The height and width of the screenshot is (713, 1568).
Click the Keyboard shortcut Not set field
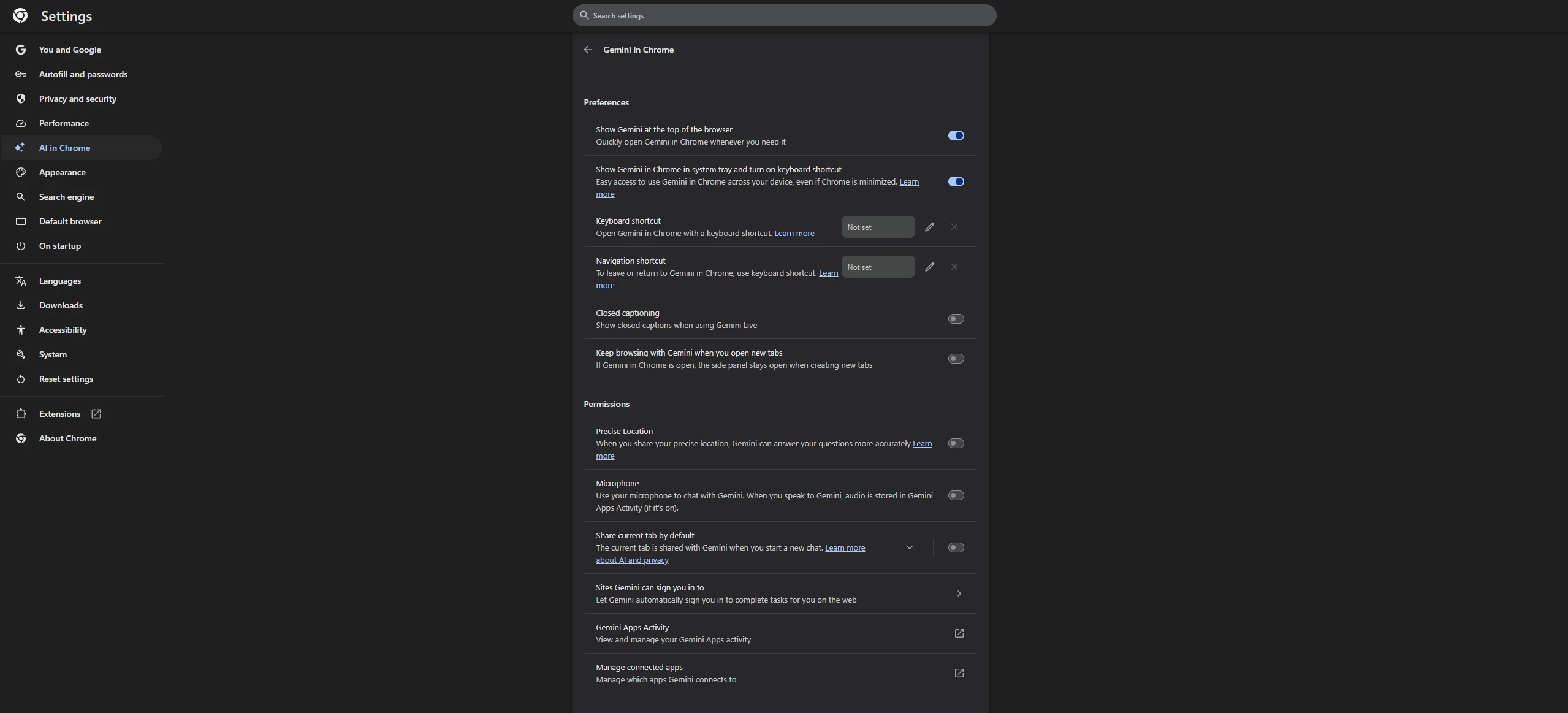pos(878,227)
